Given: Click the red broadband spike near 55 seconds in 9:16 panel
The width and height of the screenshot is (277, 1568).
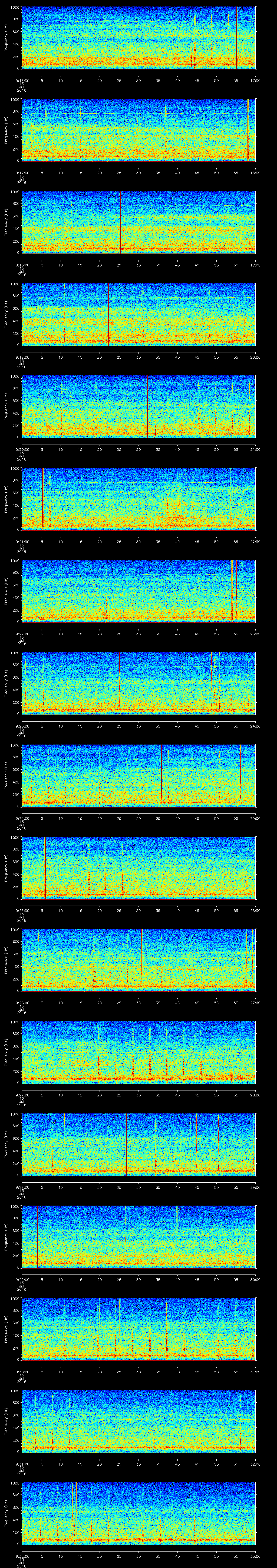Looking at the screenshot, I should pos(236,38).
